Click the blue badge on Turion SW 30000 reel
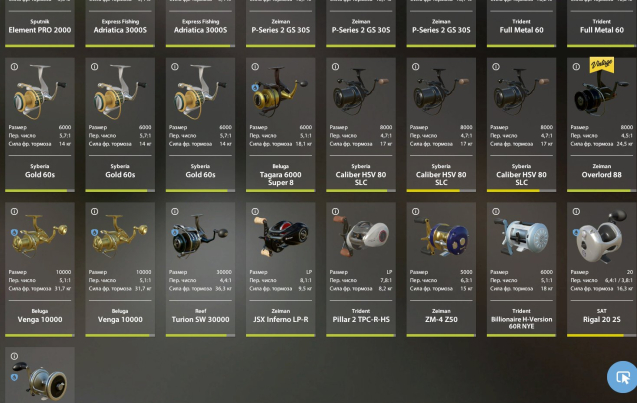This screenshot has width=637, height=403. [175, 232]
